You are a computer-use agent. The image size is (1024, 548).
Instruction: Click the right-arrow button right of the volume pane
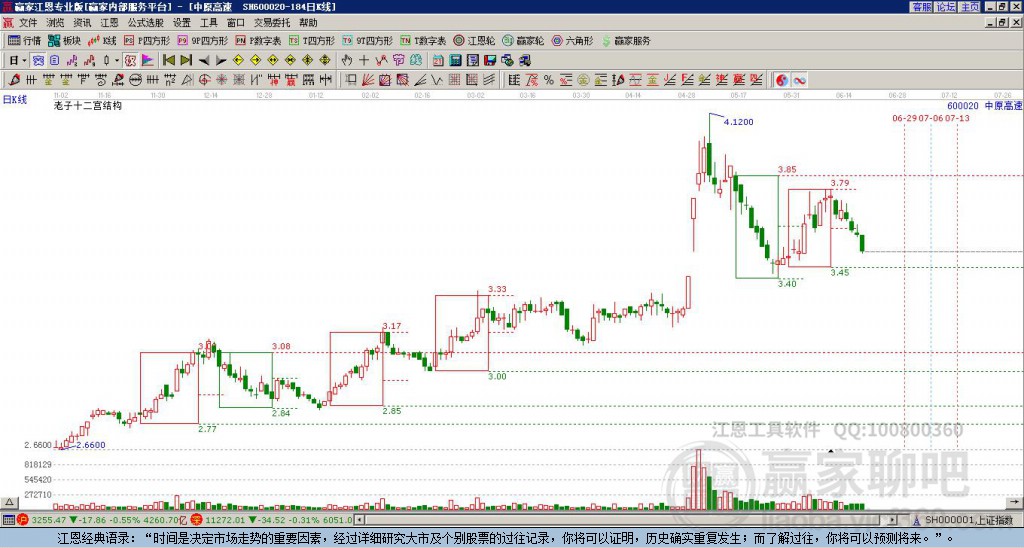click(1014, 502)
